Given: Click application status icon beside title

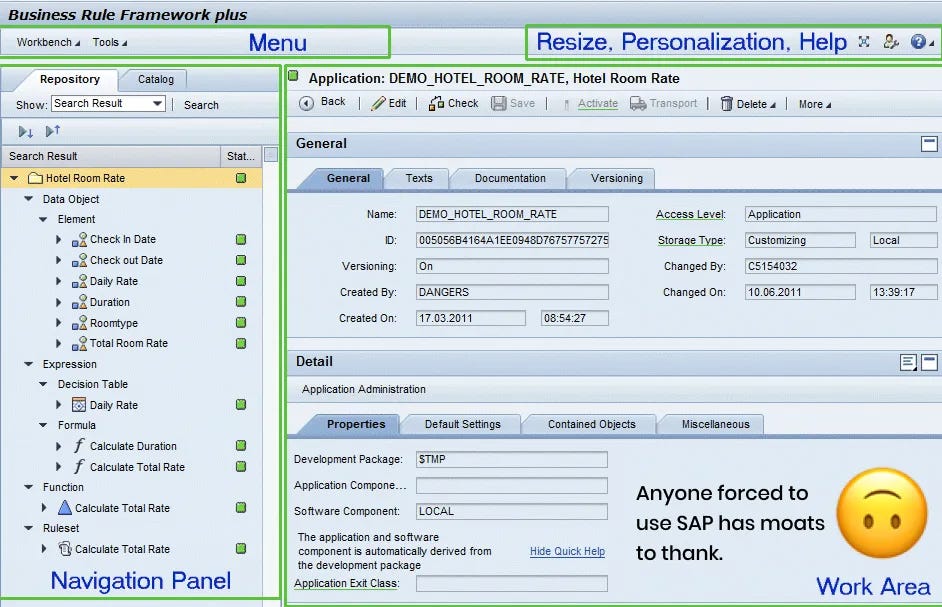Looking at the screenshot, I should pos(293,76).
